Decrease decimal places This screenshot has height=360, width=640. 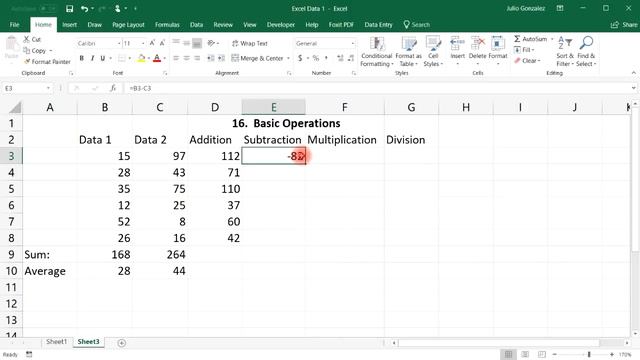click(351, 58)
